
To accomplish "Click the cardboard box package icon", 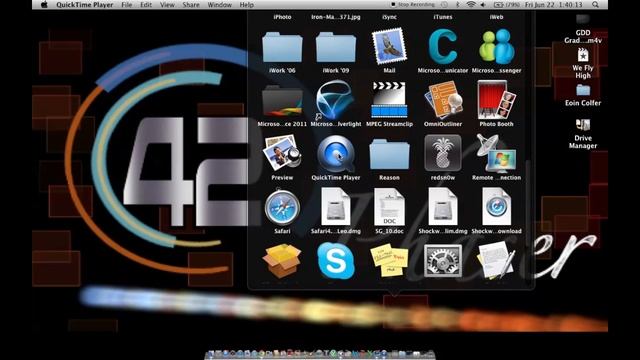I will 282,260.
